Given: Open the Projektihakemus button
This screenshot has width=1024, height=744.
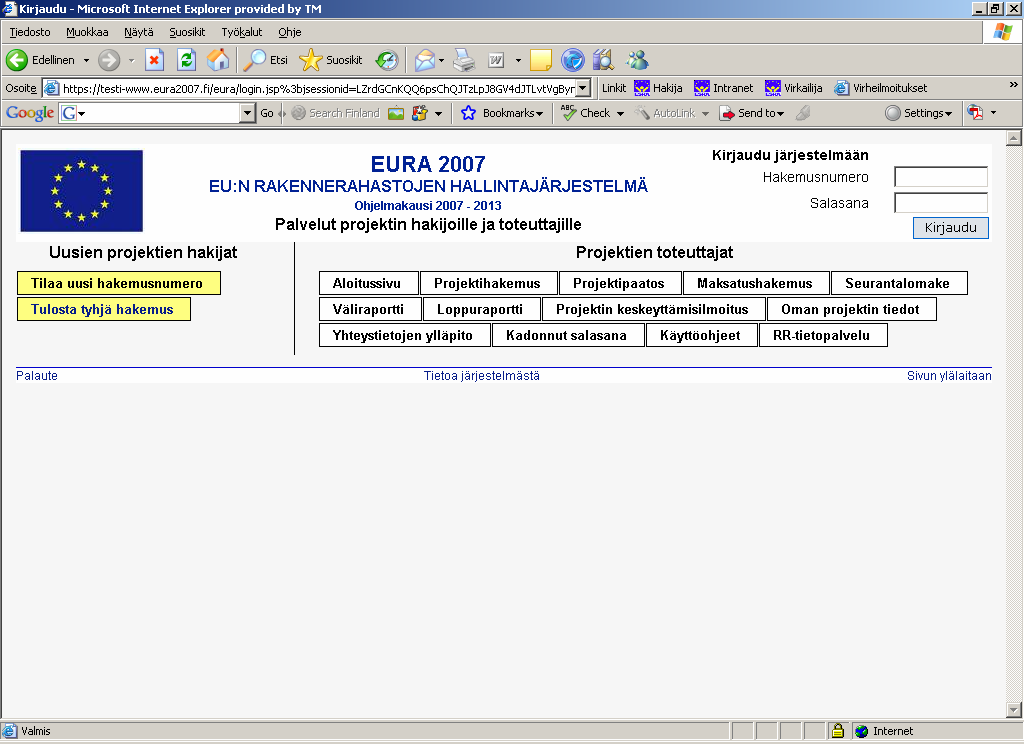Looking at the screenshot, I should pos(488,283).
